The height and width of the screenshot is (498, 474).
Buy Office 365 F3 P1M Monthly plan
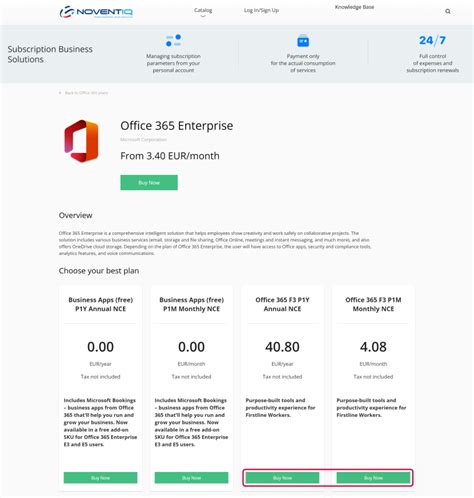tap(373, 478)
